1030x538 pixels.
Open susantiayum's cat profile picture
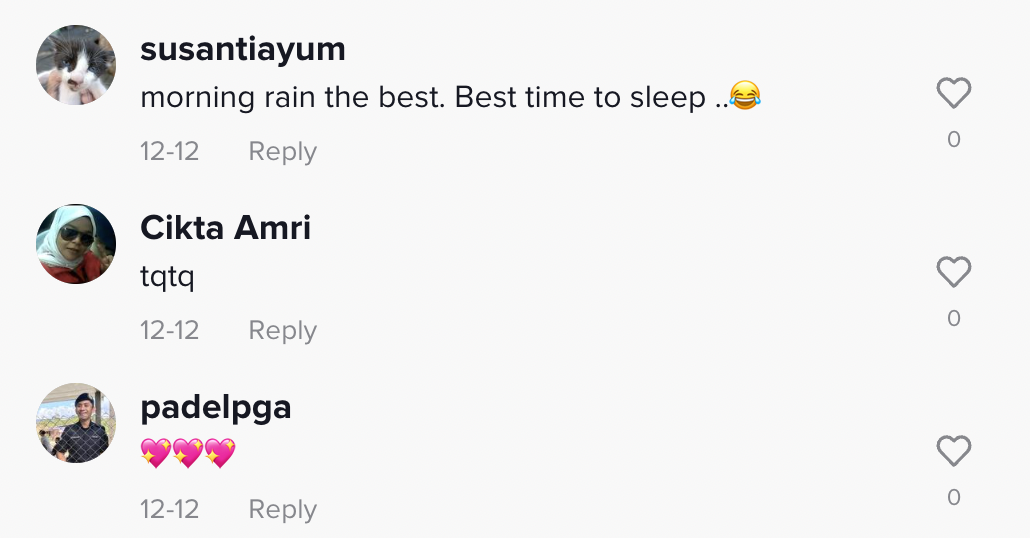[x=76, y=66]
